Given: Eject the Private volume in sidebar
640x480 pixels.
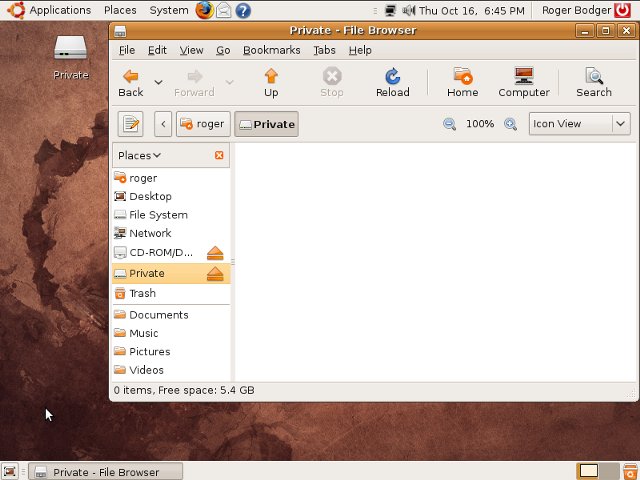Looking at the screenshot, I should click(215, 273).
